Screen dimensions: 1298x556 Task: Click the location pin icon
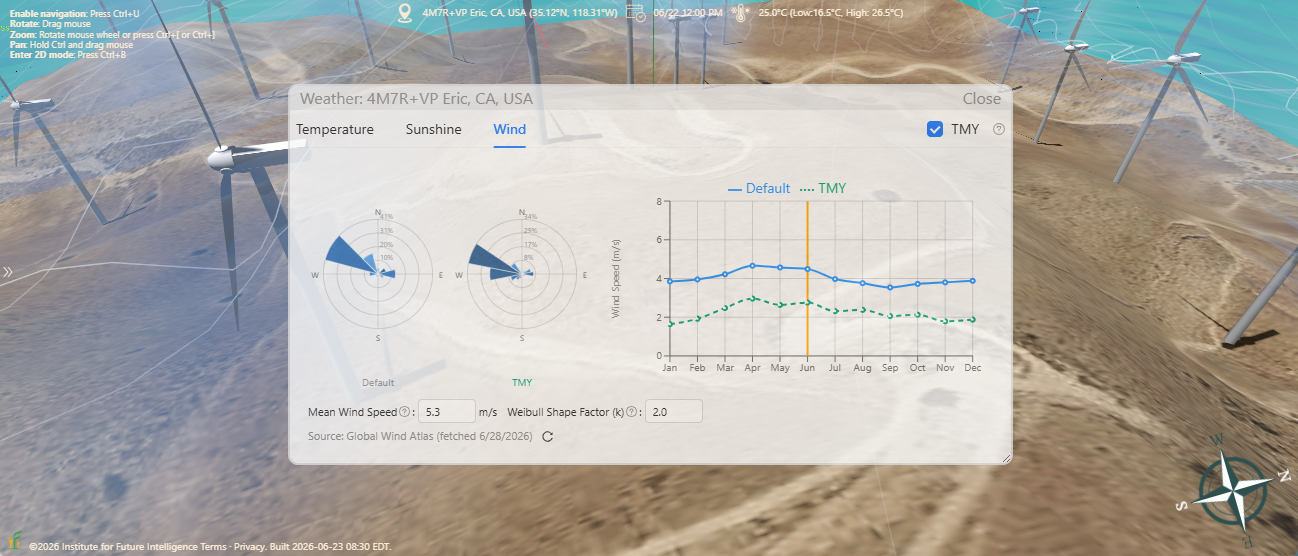click(404, 13)
